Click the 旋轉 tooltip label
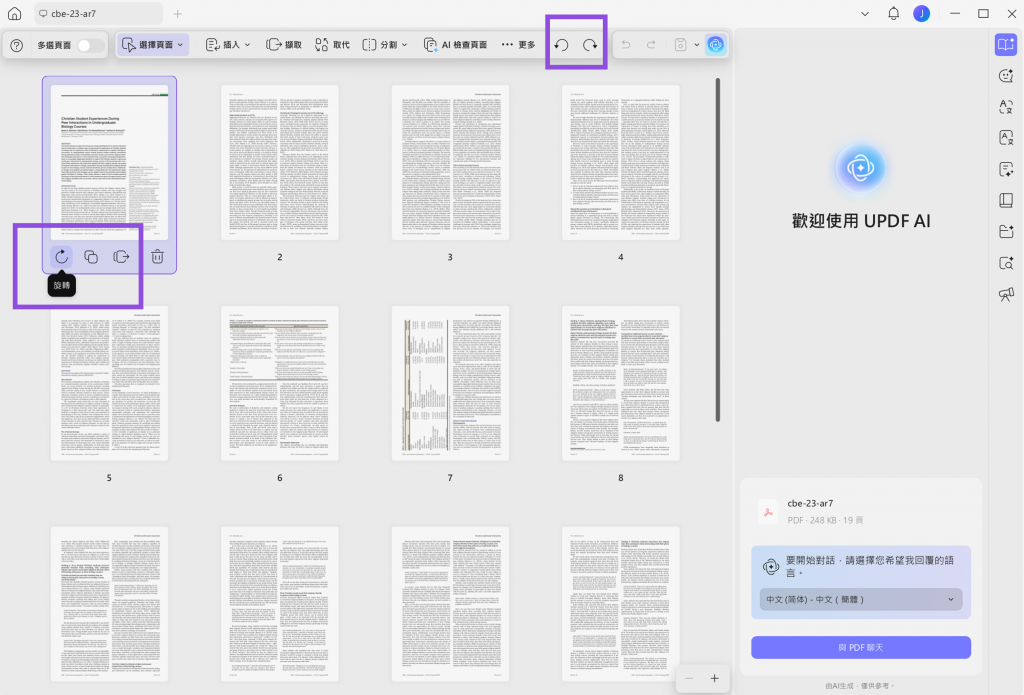The width and height of the screenshot is (1024, 695). point(62,285)
